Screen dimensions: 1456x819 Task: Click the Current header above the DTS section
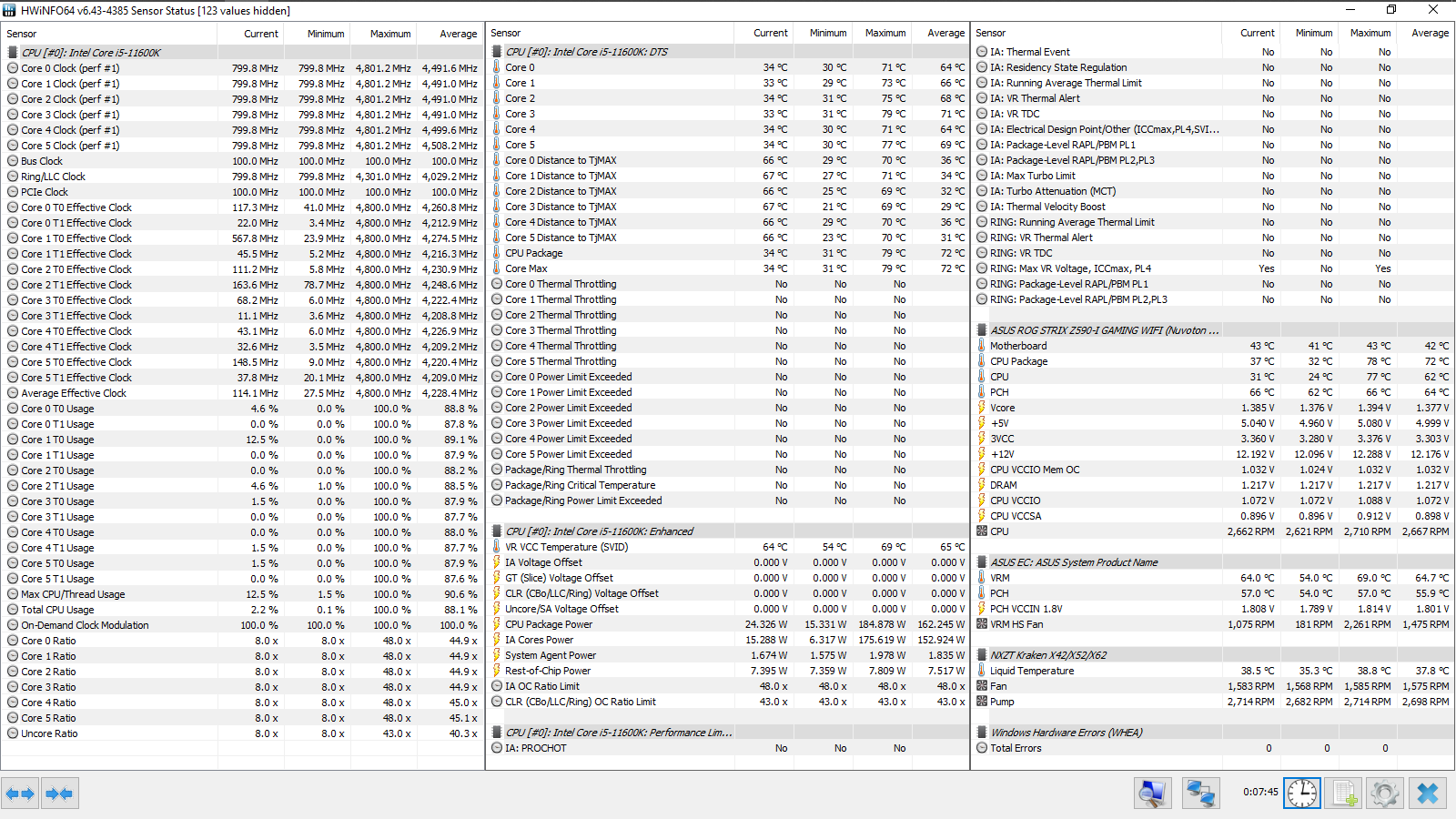point(763,33)
